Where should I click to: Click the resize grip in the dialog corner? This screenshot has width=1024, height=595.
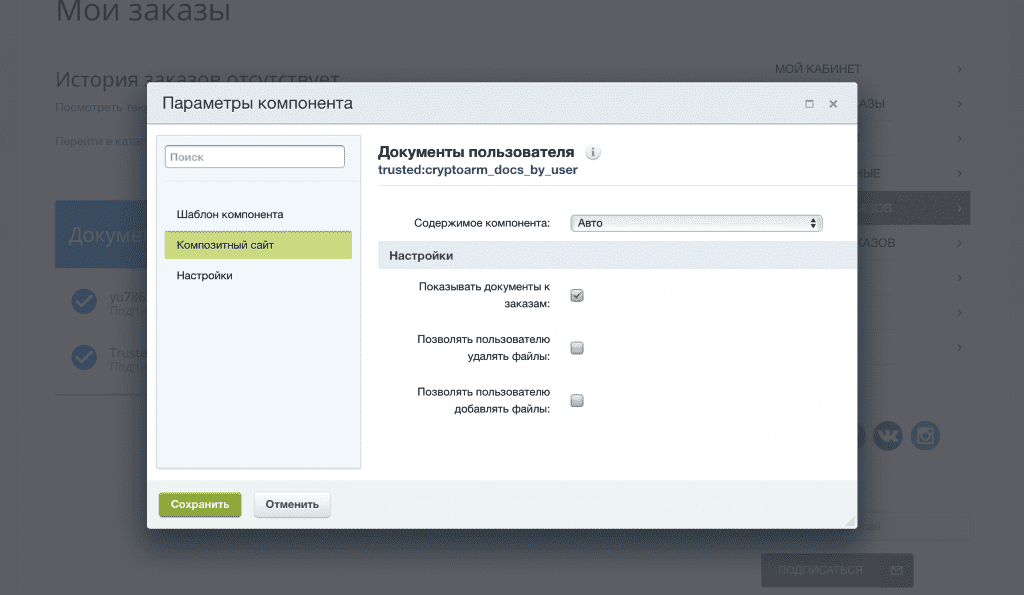coord(850,521)
